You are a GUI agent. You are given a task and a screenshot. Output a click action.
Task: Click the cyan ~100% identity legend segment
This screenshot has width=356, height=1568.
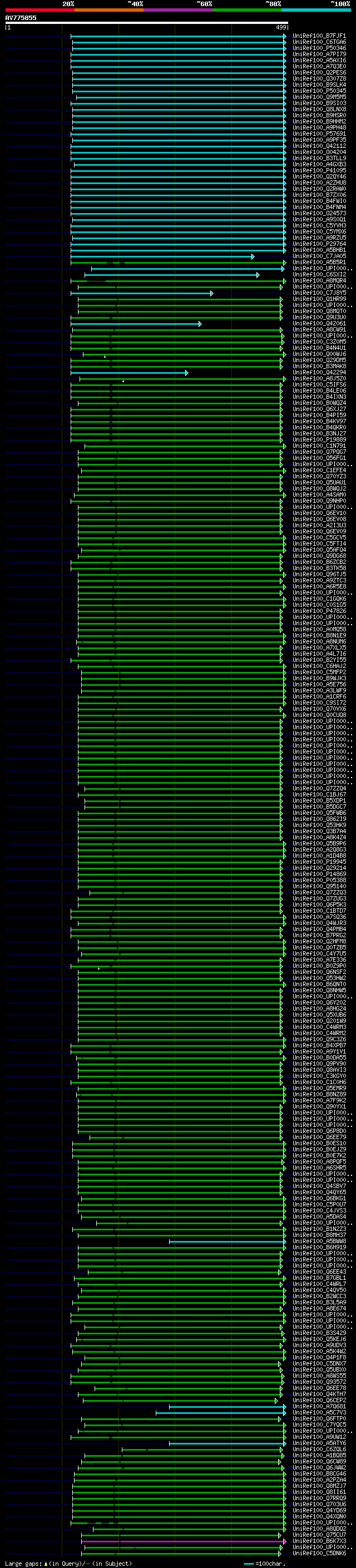tap(317, 10)
